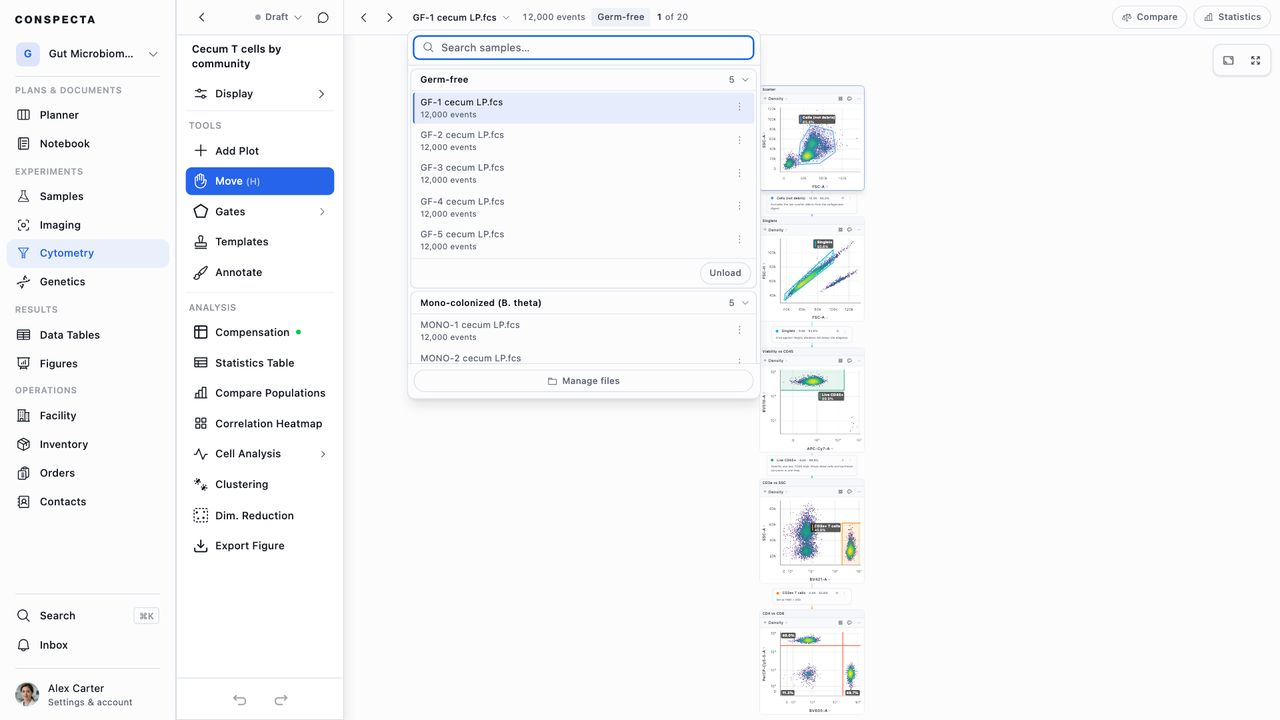Select the GF-3 cecum LP.fcs sample
The image size is (1280, 720).
(584, 174)
